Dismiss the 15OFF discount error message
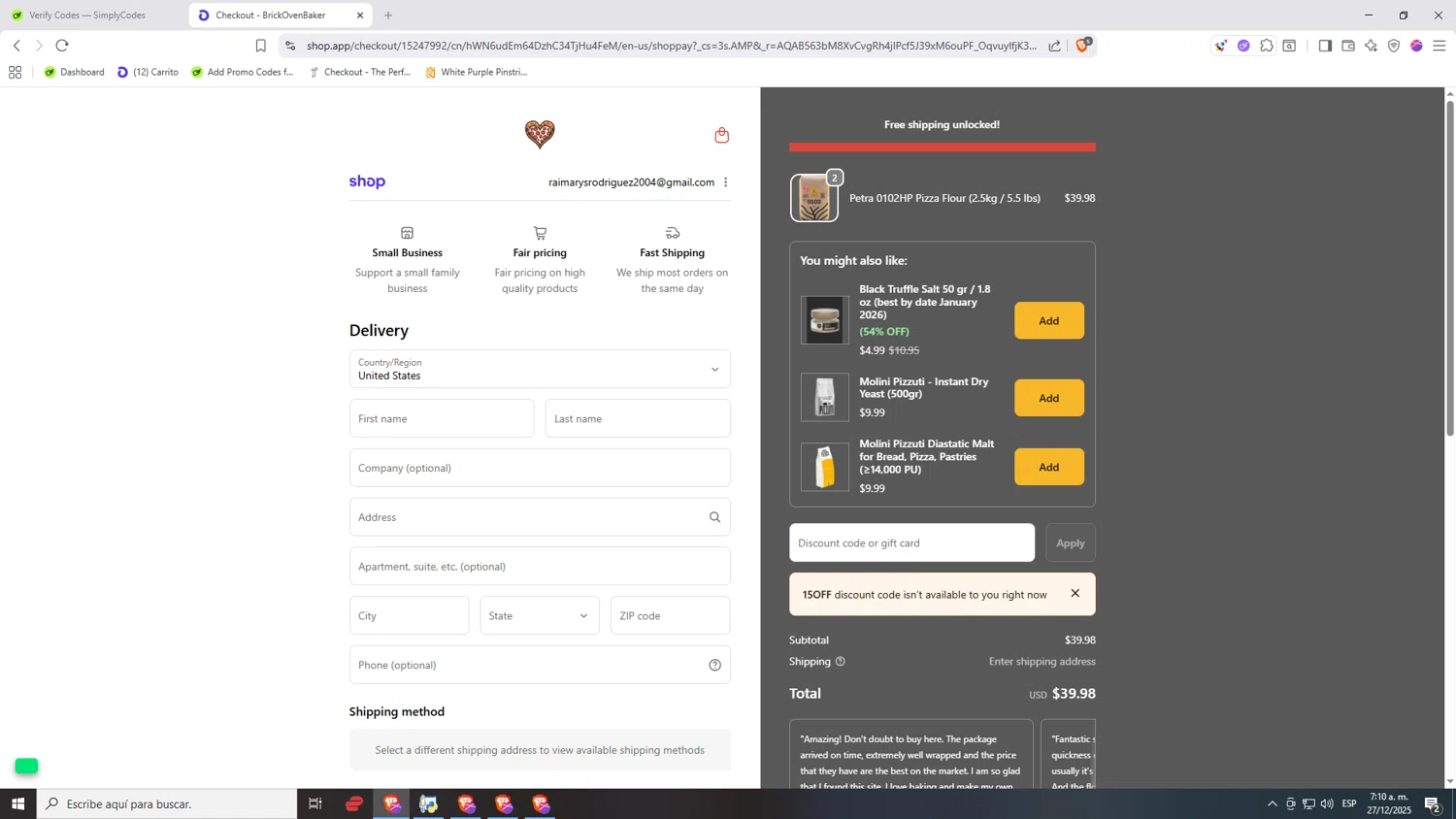The height and width of the screenshot is (819, 1456). point(1075,593)
